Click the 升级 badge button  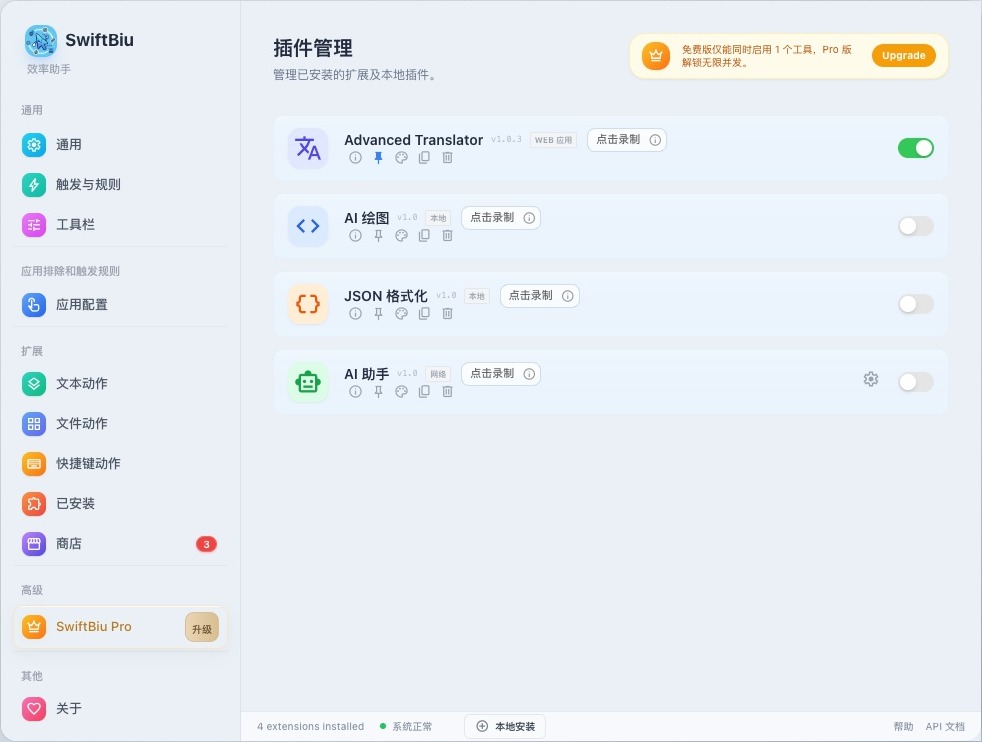coord(202,627)
